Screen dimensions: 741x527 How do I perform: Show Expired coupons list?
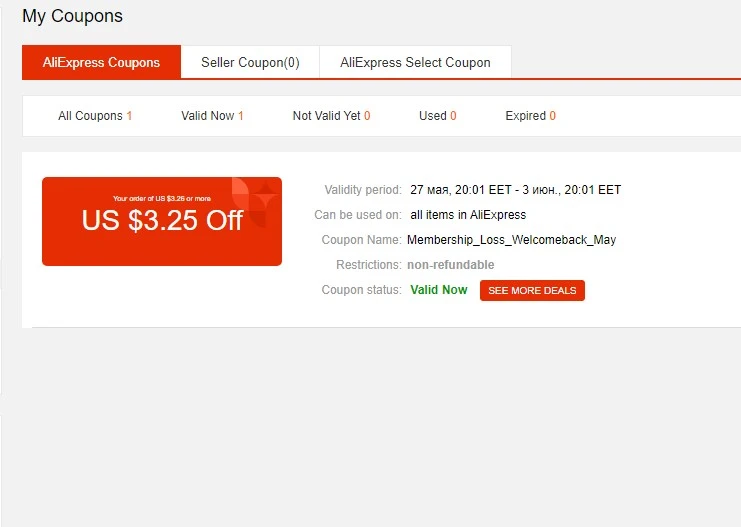pyautogui.click(x=530, y=116)
